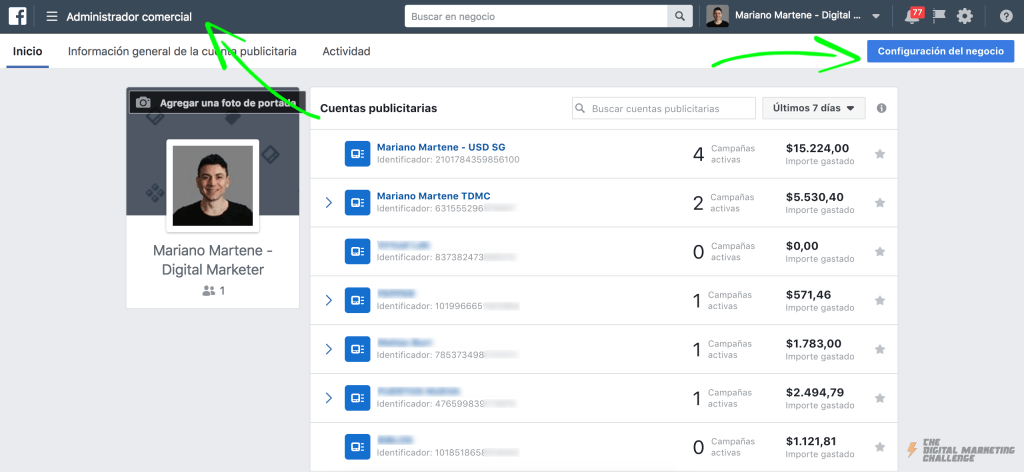Click the $15.224,00 amount spent value
This screenshot has width=1024, height=472.
coord(817,148)
